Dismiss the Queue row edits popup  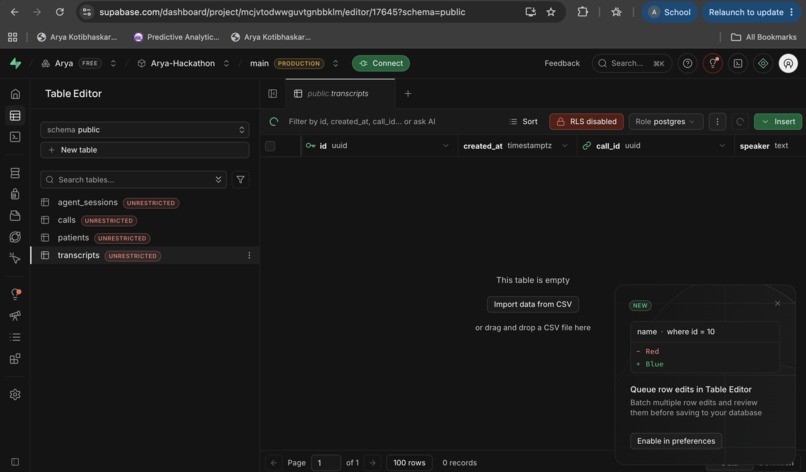pyautogui.click(x=777, y=303)
